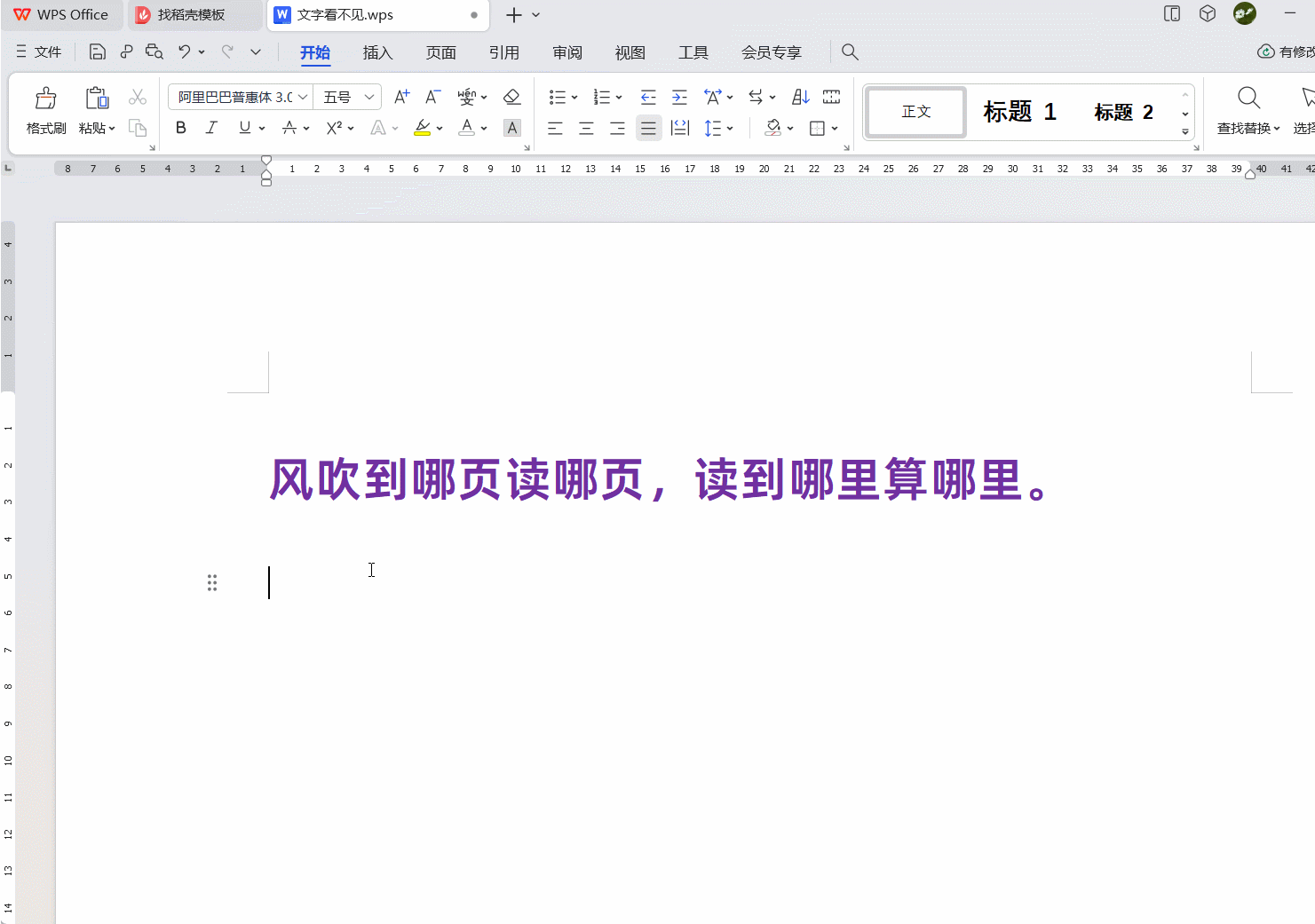Click the new tab plus button

point(513,15)
